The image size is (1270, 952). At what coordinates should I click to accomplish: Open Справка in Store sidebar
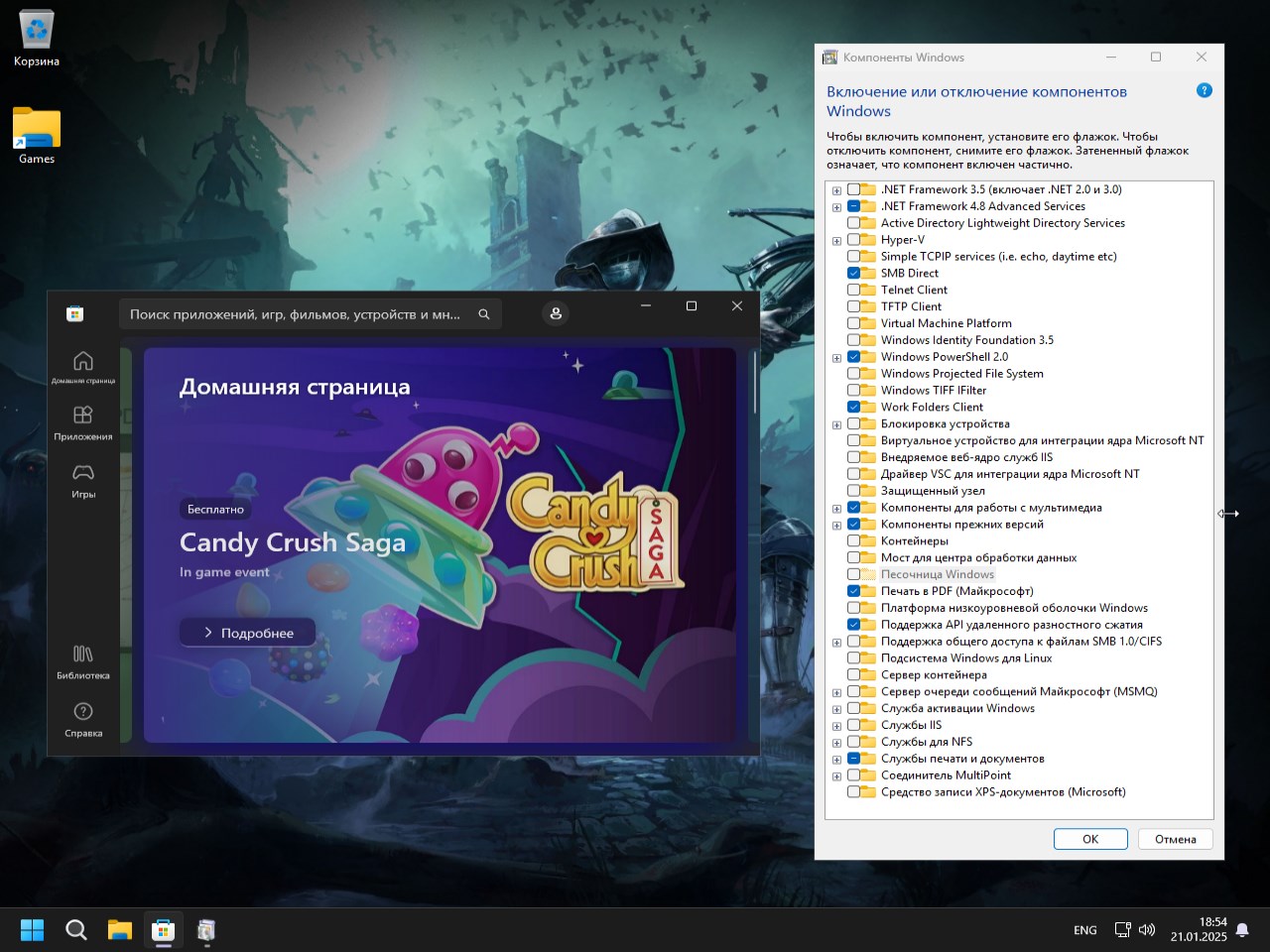(83, 719)
